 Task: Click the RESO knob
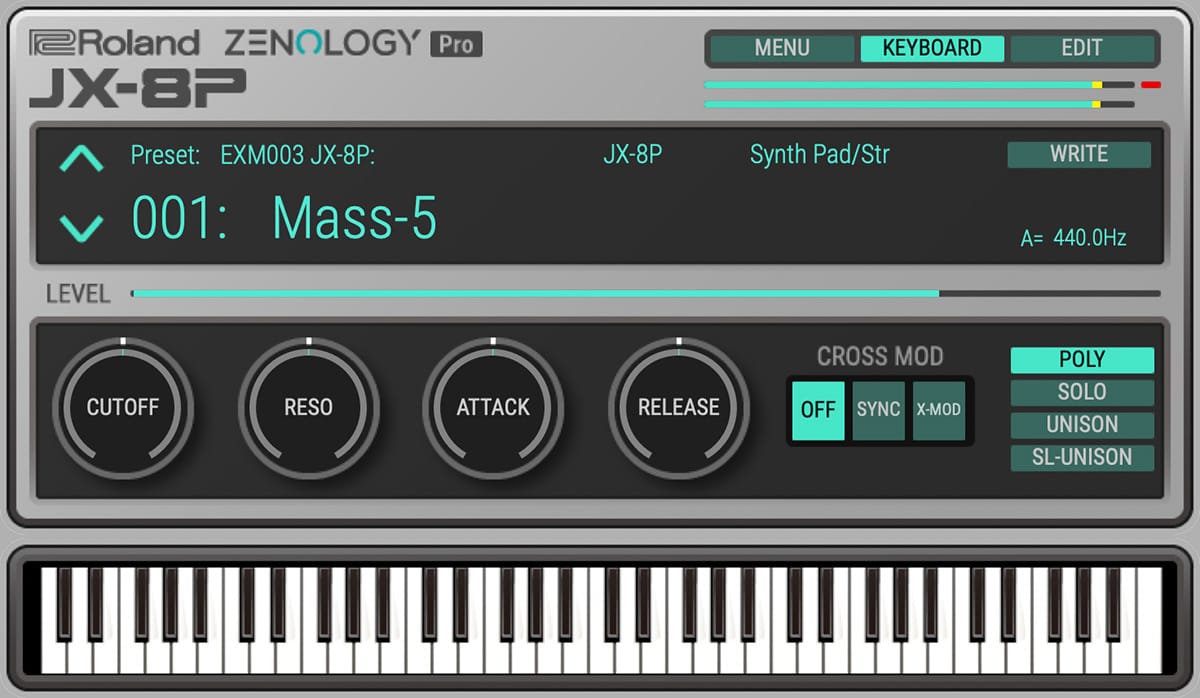(x=308, y=407)
